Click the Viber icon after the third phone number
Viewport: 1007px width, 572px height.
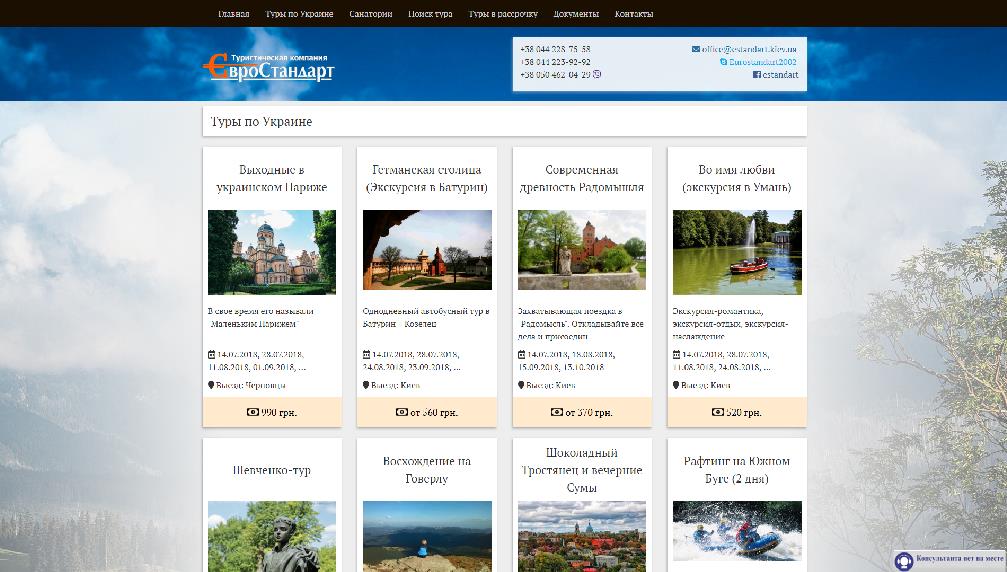coord(597,75)
